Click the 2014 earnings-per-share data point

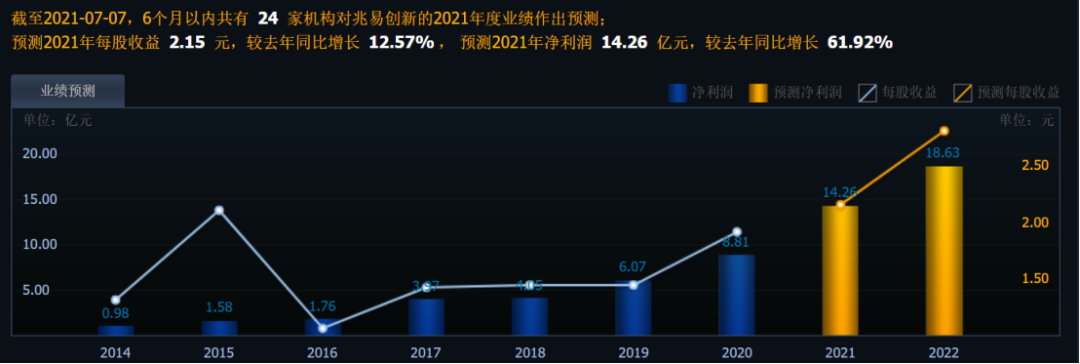coord(116,300)
